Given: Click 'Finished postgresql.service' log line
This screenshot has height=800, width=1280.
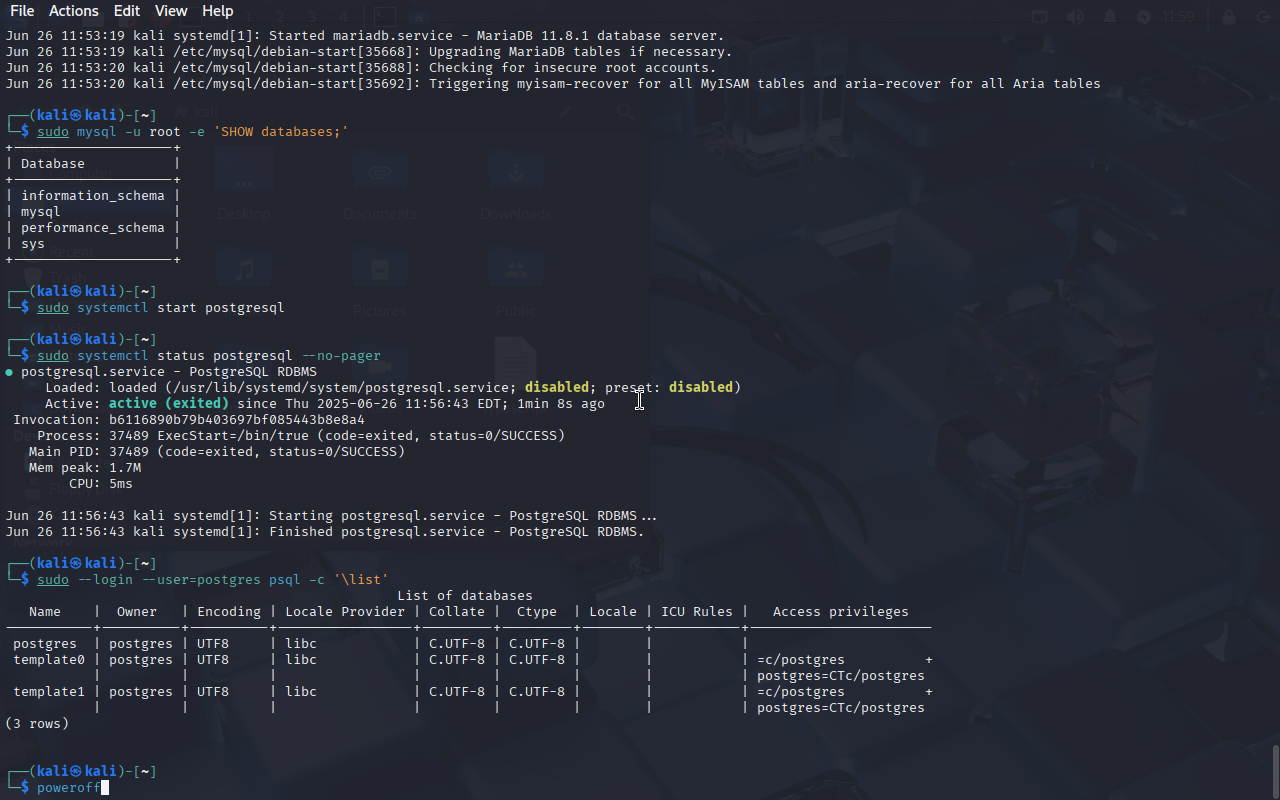Looking at the screenshot, I should (325, 532).
